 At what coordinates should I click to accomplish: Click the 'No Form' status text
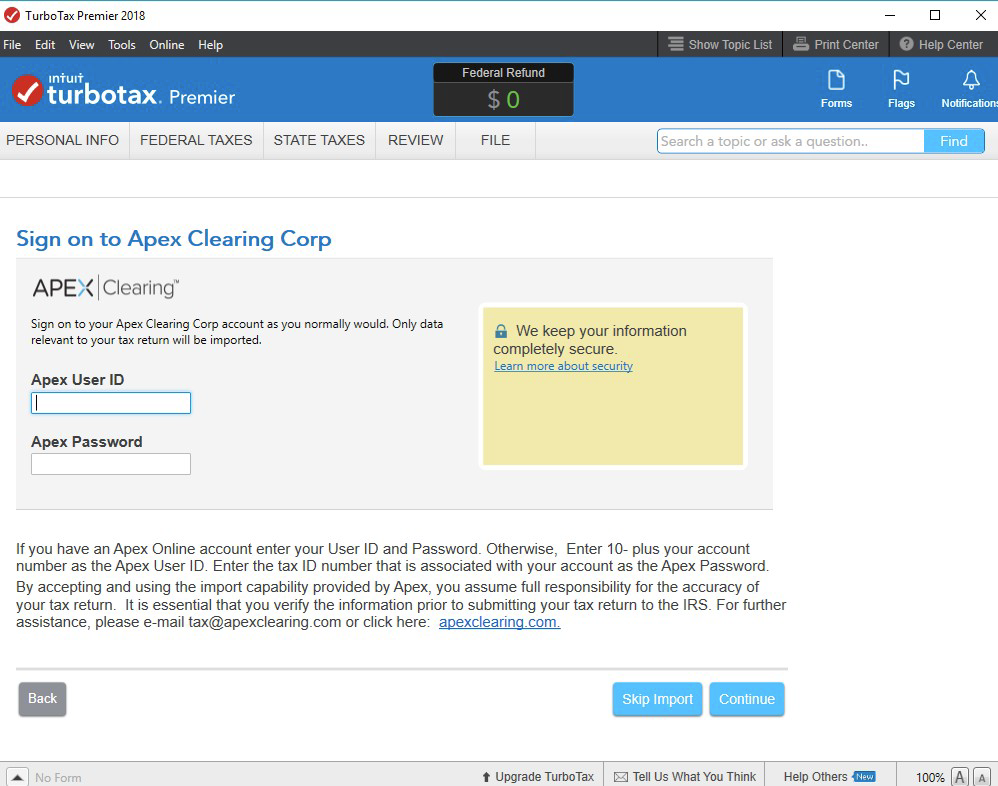(x=58, y=777)
